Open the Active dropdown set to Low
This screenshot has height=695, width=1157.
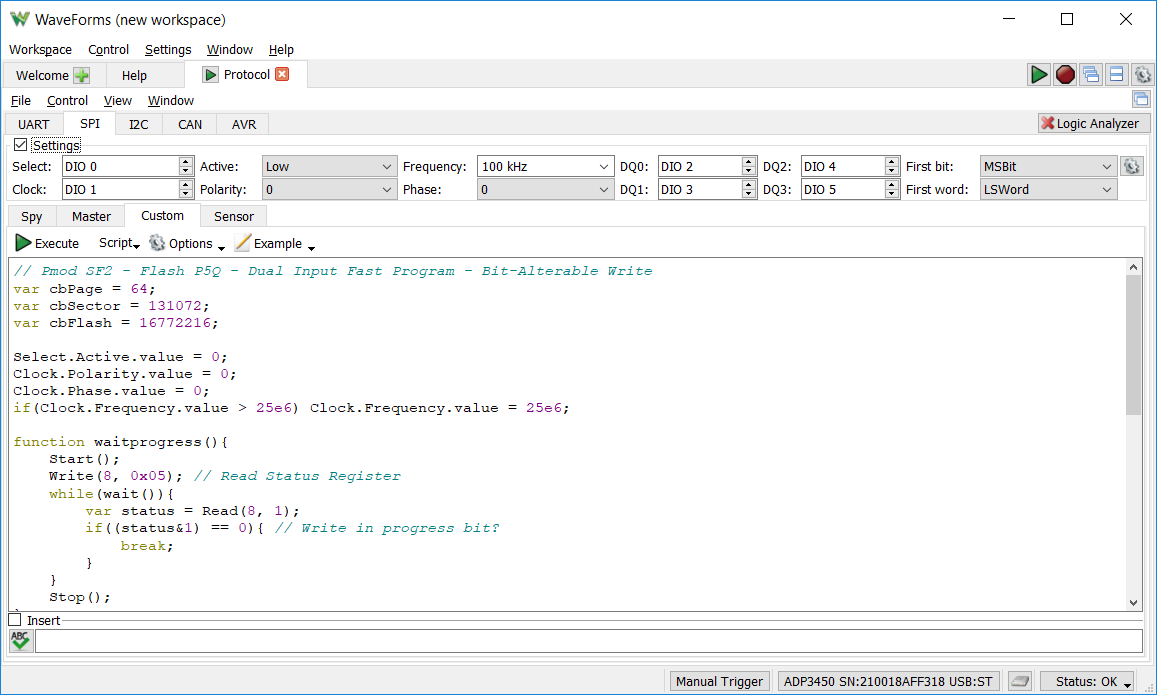tap(329, 167)
